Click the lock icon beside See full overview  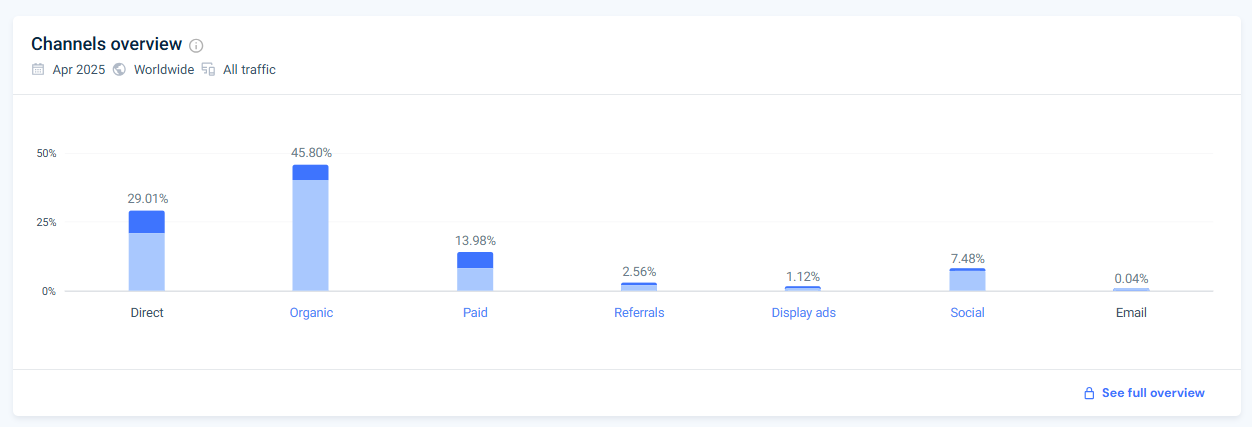(1089, 393)
